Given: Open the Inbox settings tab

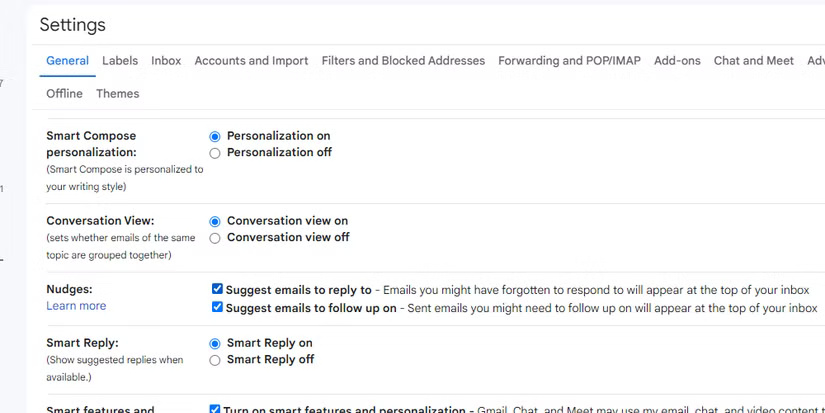Looking at the screenshot, I should pyautogui.click(x=166, y=61).
